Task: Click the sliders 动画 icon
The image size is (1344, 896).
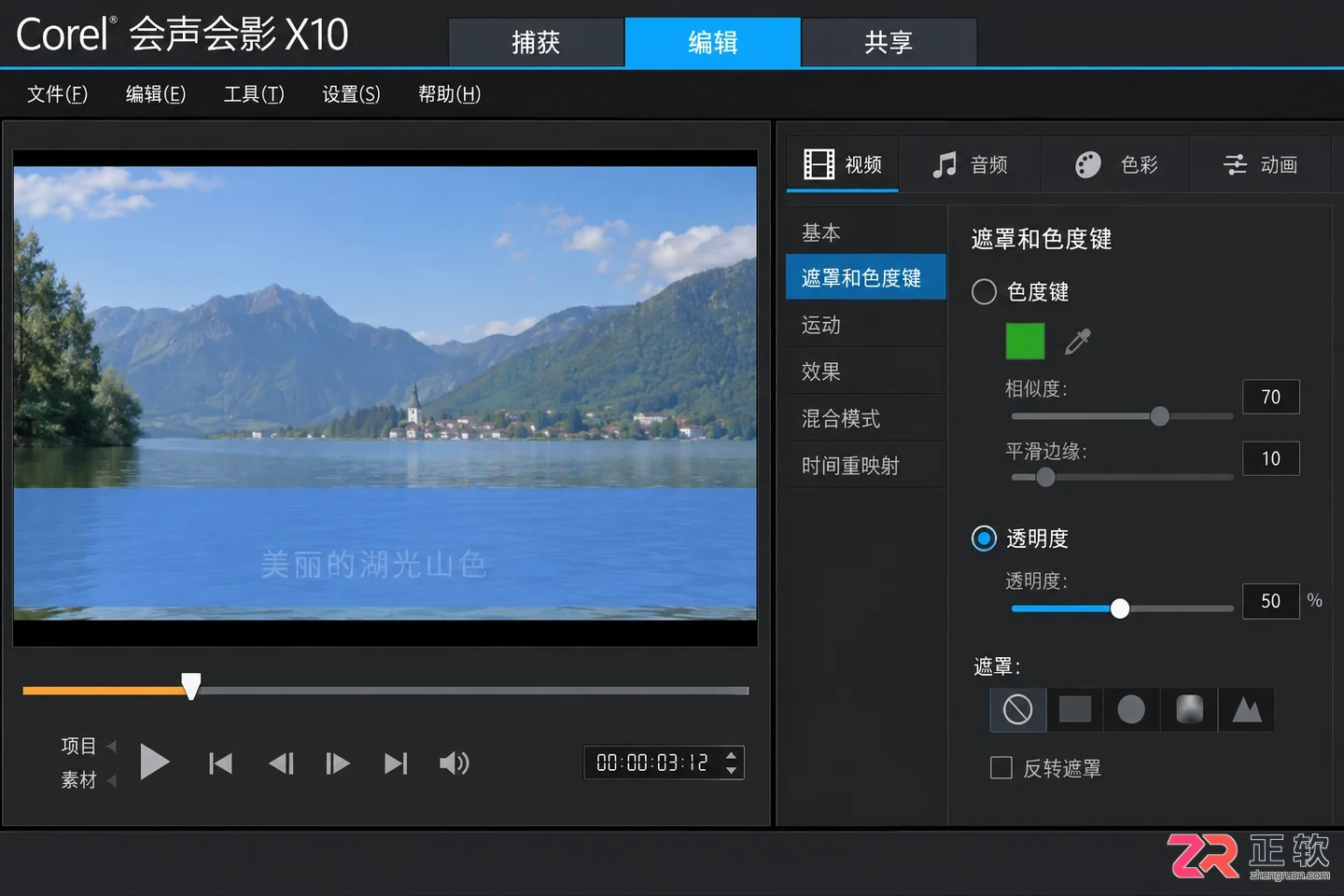Action: (1235, 165)
